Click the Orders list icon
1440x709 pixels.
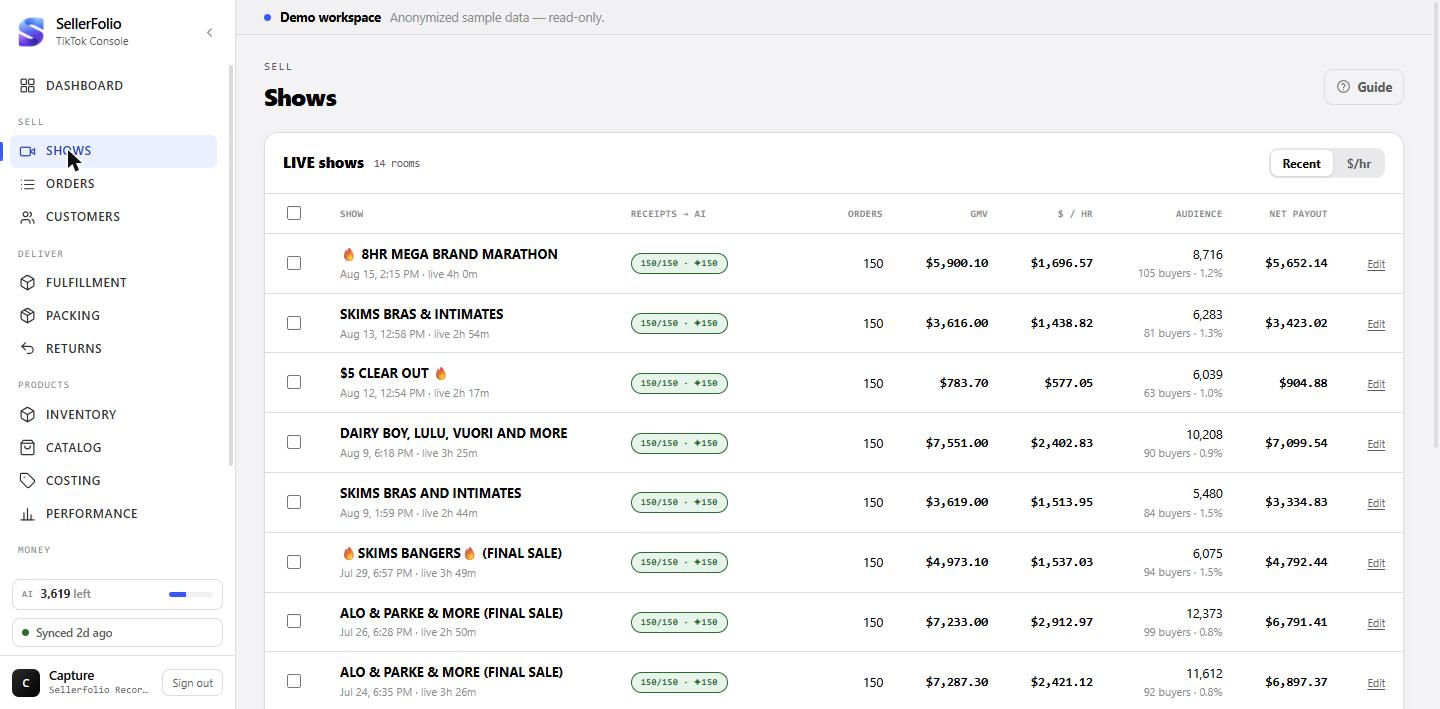click(x=28, y=184)
